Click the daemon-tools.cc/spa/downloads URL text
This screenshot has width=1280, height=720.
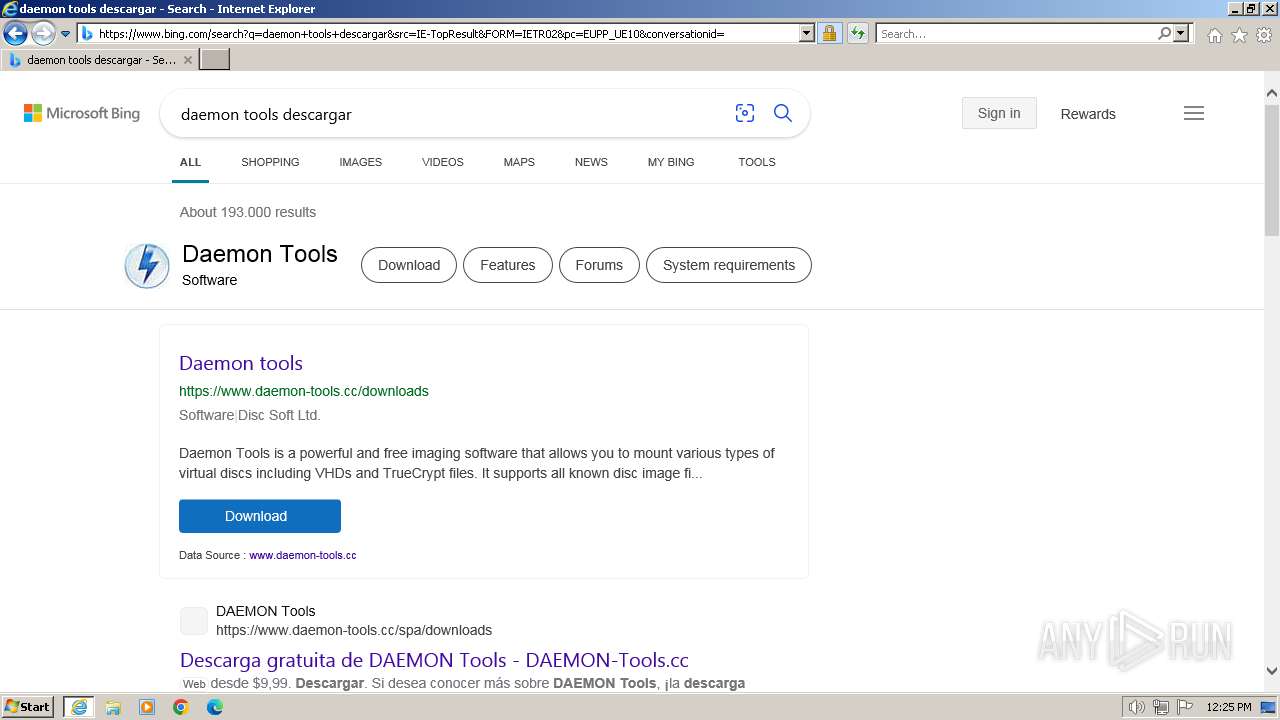(x=354, y=630)
